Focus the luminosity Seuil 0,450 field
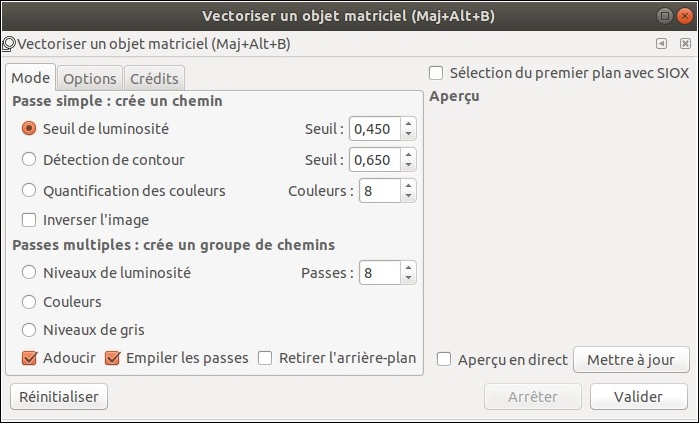699x423 pixels. point(375,129)
